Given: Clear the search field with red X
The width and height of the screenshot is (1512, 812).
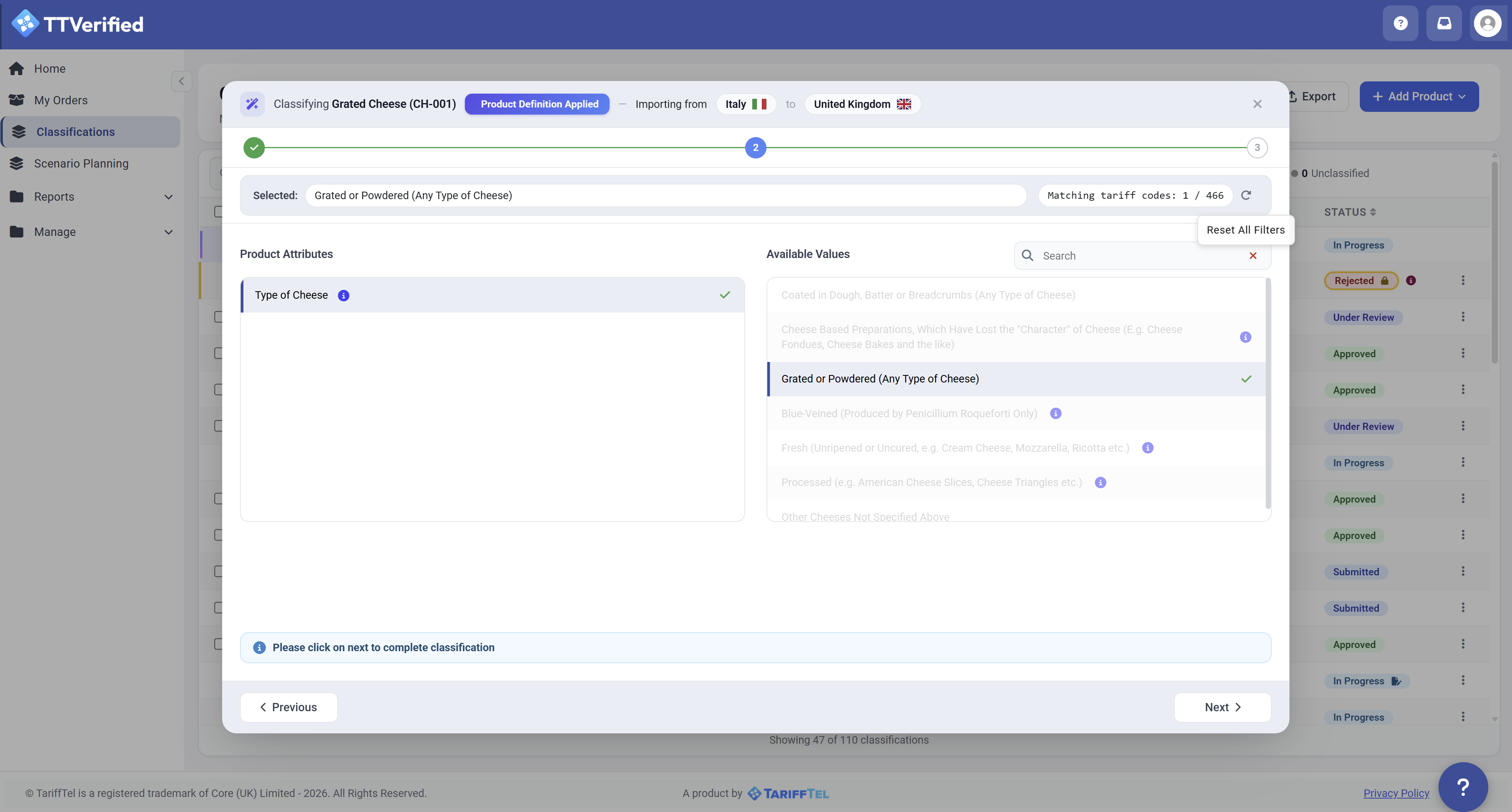Looking at the screenshot, I should pyautogui.click(x=1253, y=256).
